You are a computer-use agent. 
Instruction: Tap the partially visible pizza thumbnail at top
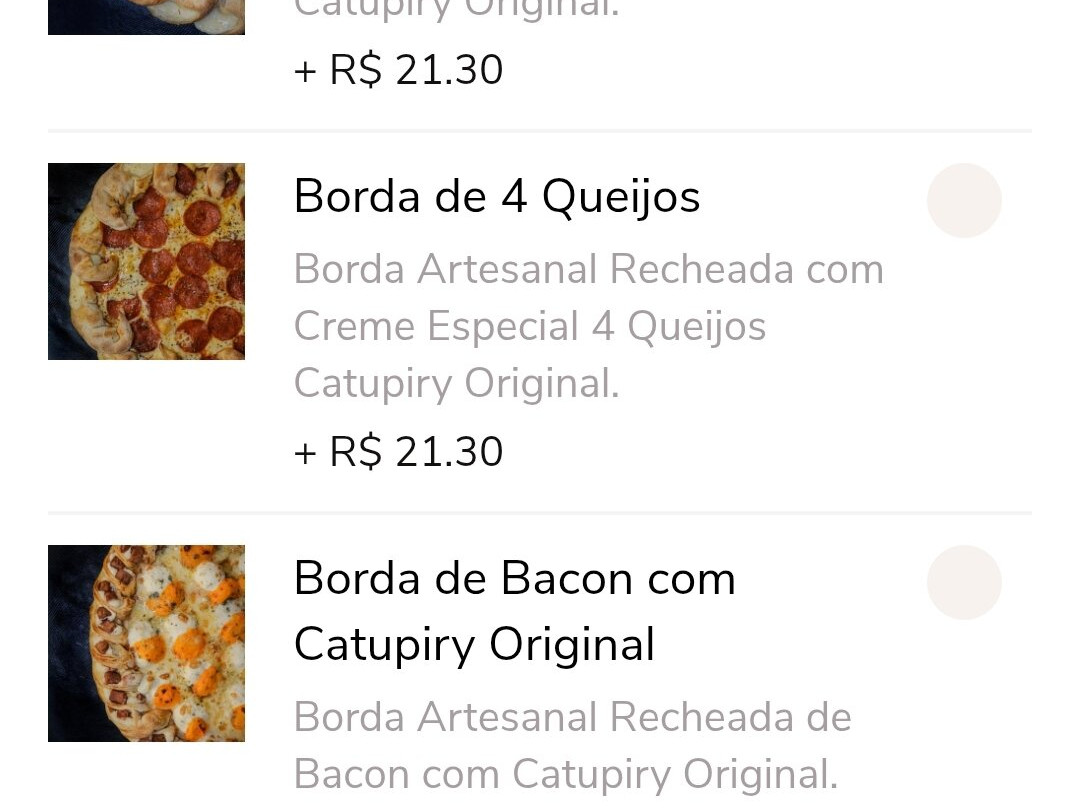146,17
